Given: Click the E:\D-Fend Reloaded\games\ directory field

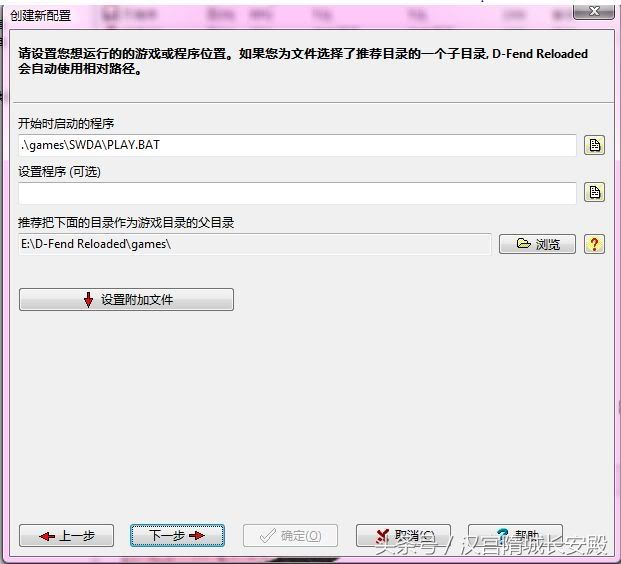Looking at the screenshot, I should [x=255, y=244].
